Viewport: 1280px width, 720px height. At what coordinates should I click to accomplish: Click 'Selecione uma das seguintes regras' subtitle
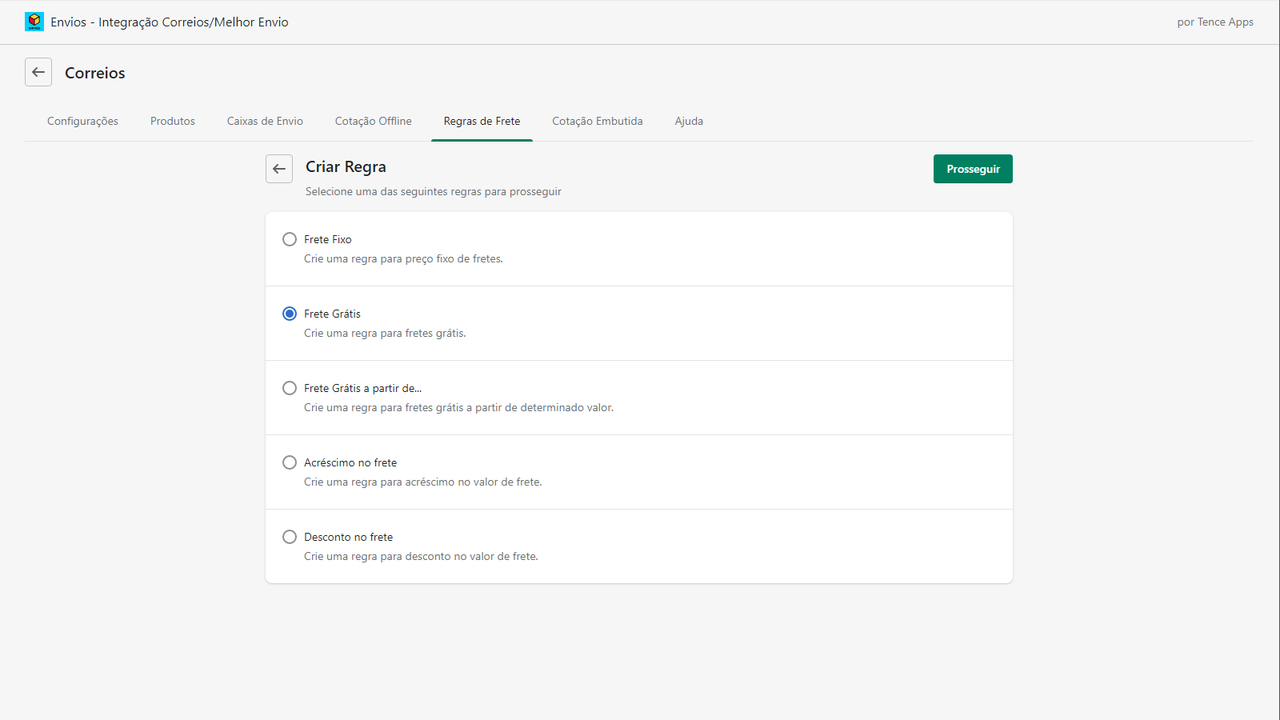click(x=433, y=191)
